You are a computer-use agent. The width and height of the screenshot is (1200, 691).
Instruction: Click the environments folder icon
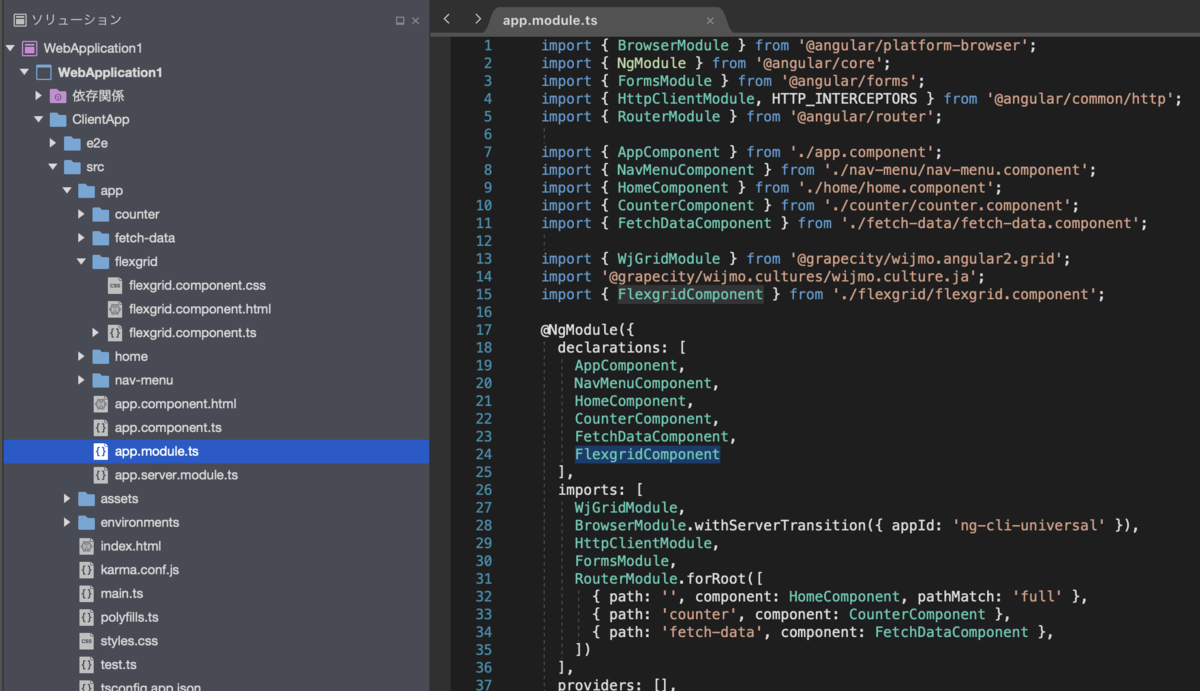[86, 522]
